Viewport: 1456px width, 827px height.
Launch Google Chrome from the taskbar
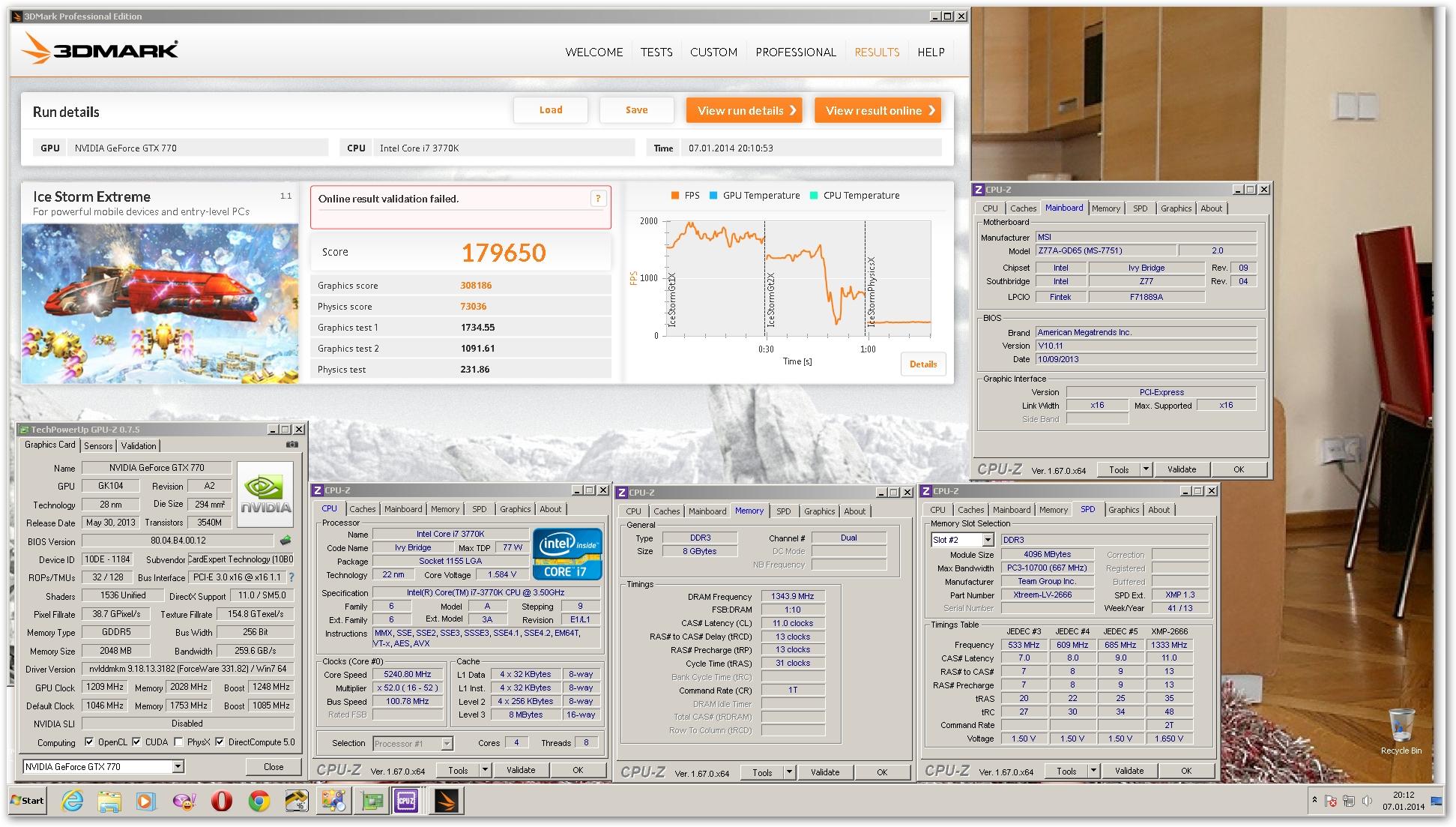click(x=259, y=802)
